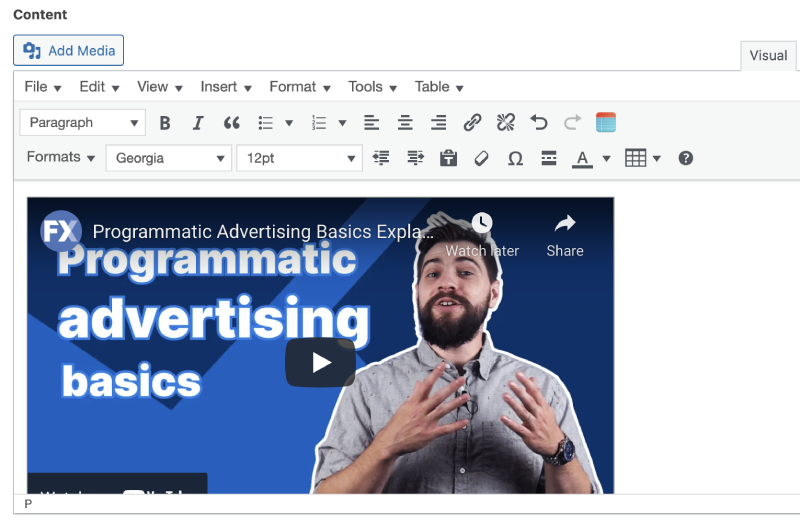Open the Table menu
The image size is (800, 522).
tap(439, 87)
